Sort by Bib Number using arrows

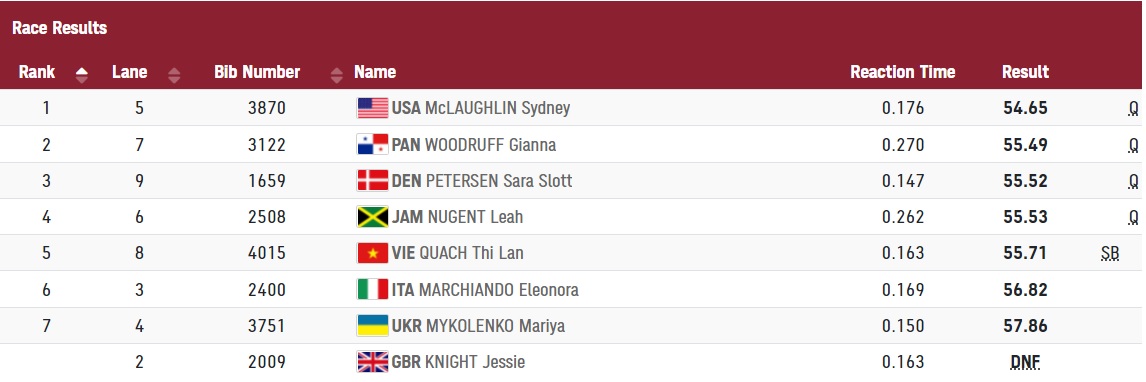coord(336,74)
